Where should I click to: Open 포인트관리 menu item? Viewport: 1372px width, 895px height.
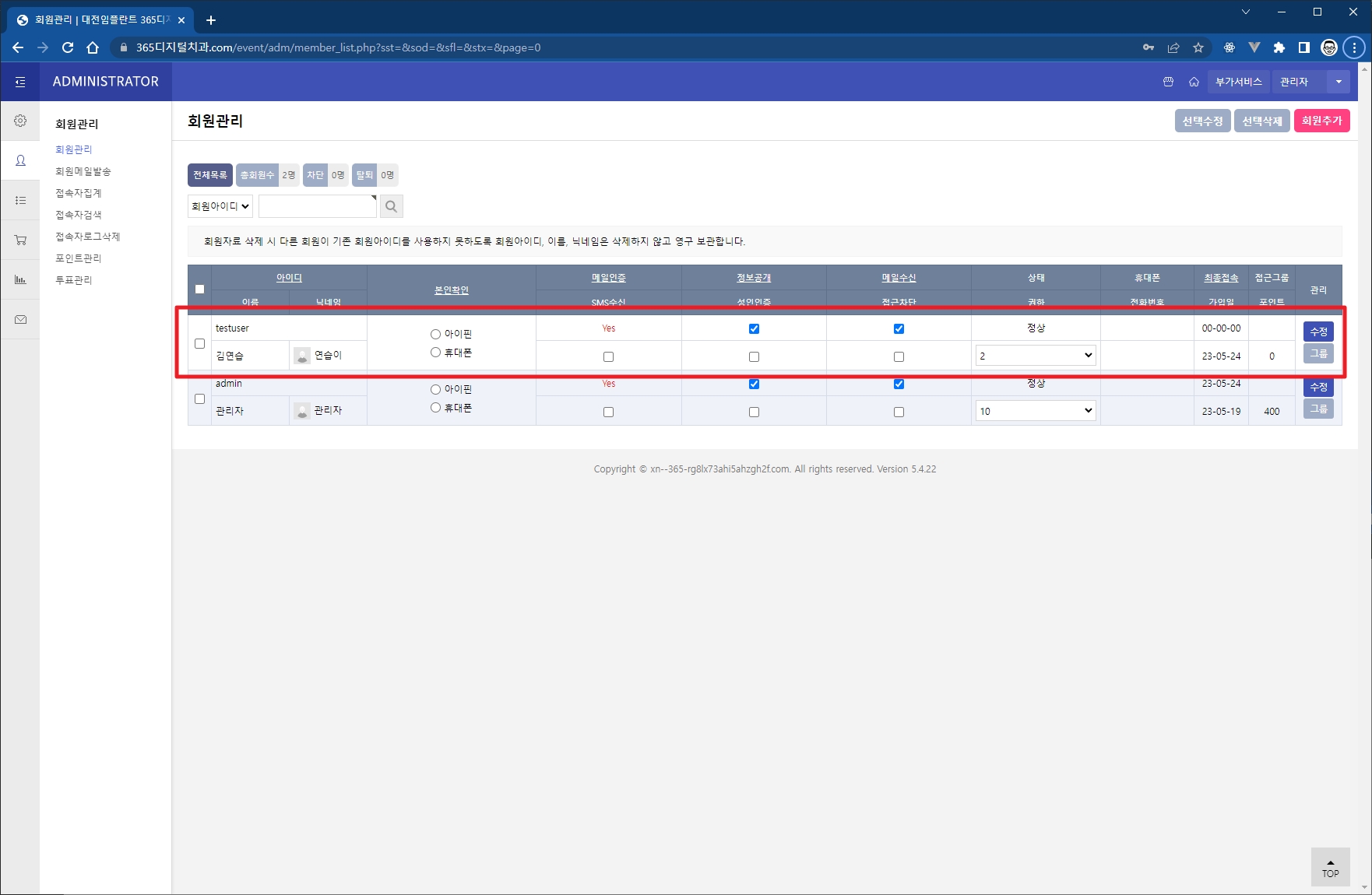pos(79,258)
